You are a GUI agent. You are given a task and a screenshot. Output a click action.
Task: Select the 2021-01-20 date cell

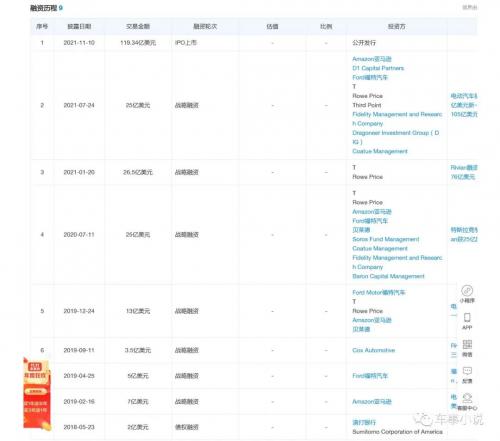(79, 172)
